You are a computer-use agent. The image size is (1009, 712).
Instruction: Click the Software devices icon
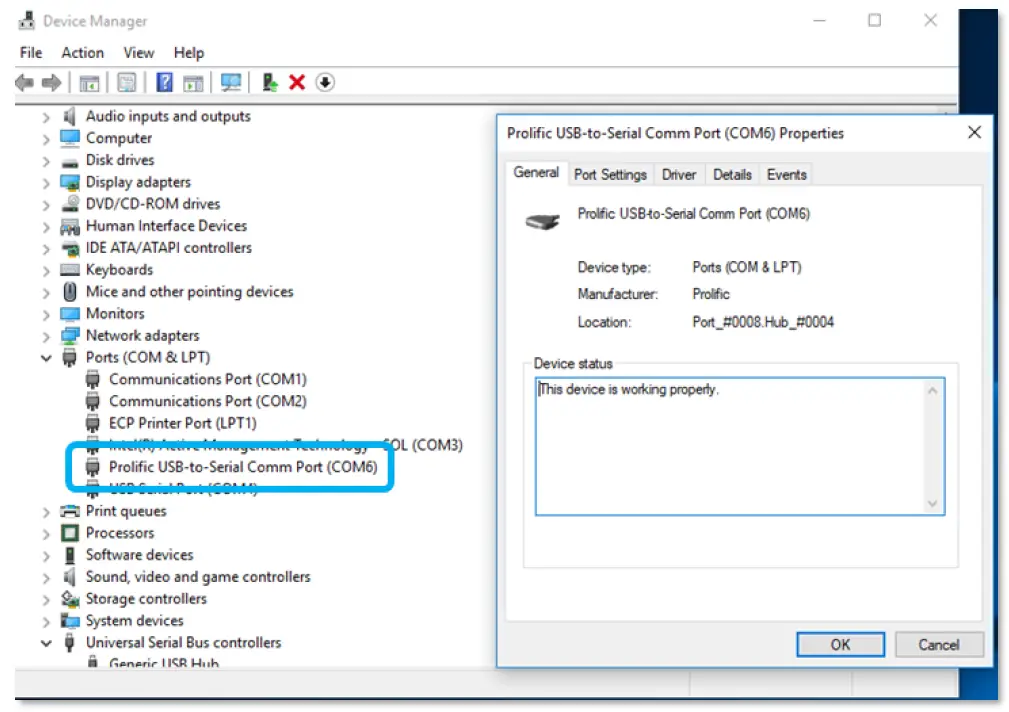click(x=69, y=555)
